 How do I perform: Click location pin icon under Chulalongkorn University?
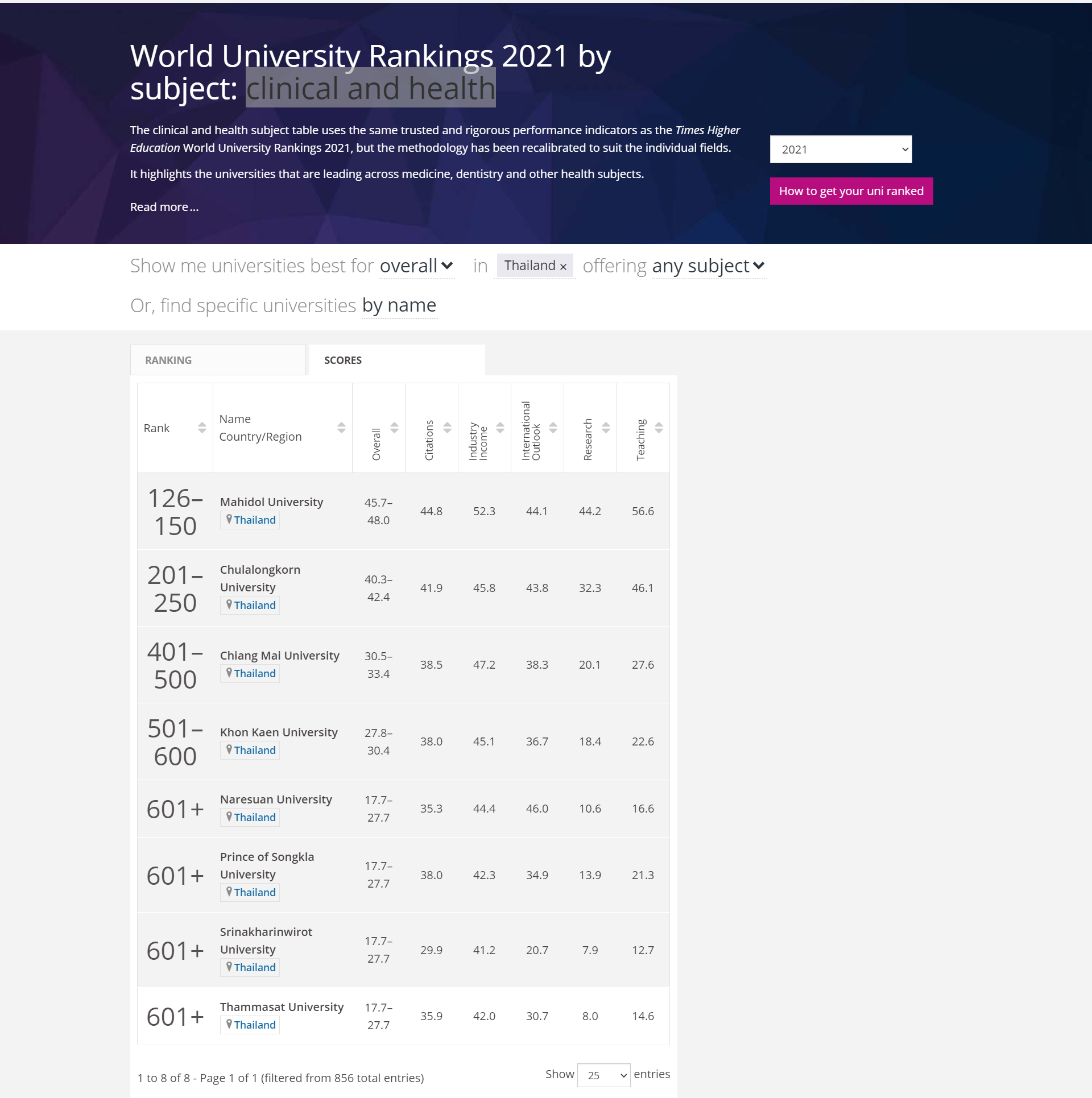[x=229, y=604]
